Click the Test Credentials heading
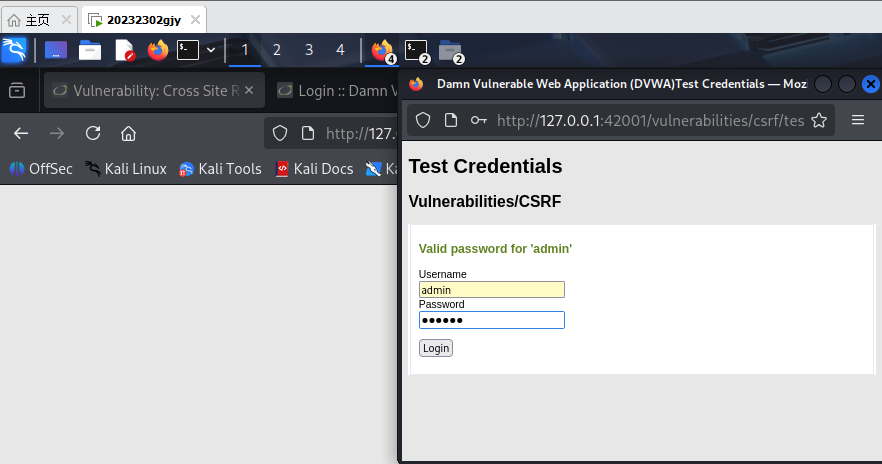 point(485,166)
